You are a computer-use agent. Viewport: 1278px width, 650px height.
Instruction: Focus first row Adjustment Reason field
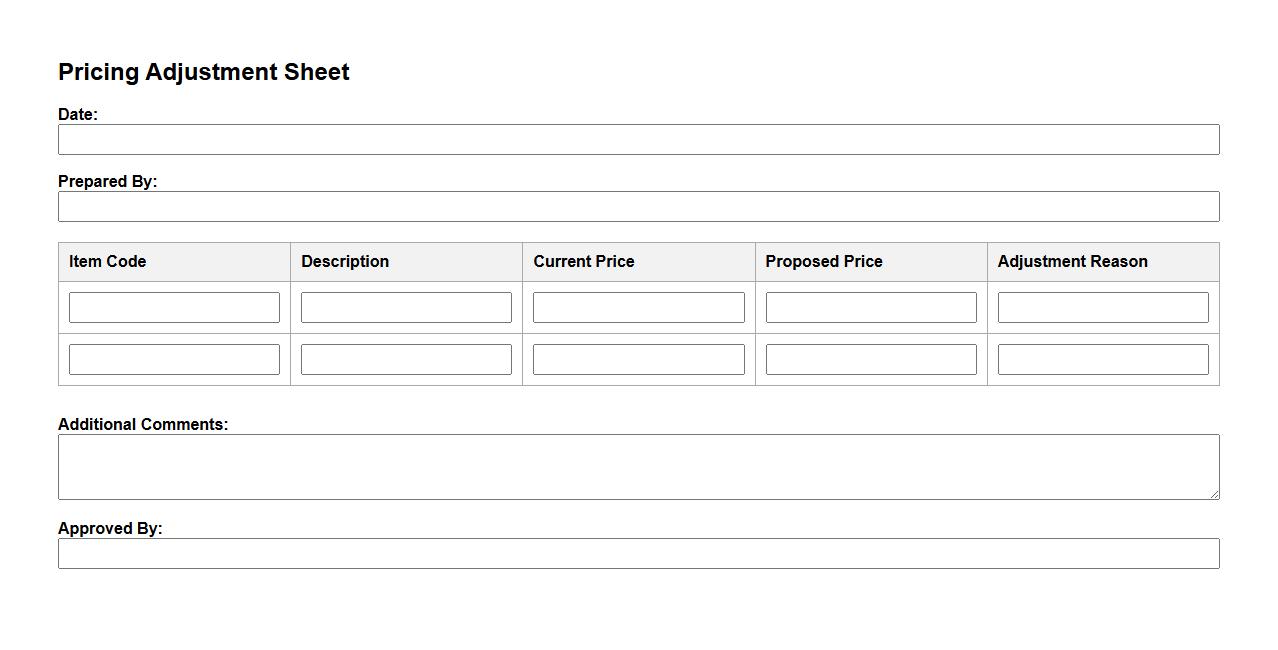(1102, 308)
